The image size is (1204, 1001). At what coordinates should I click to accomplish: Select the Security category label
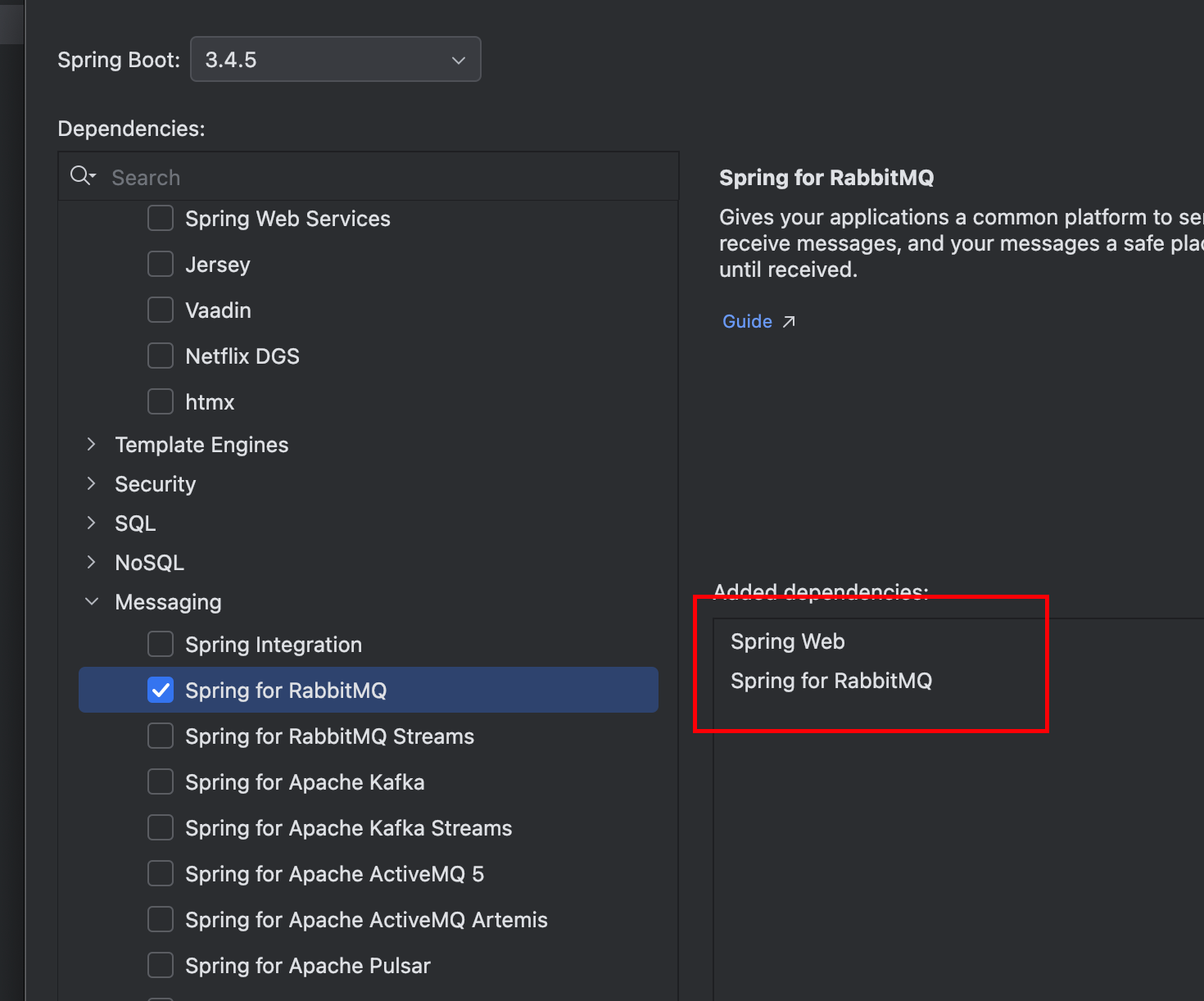point(155,484)
